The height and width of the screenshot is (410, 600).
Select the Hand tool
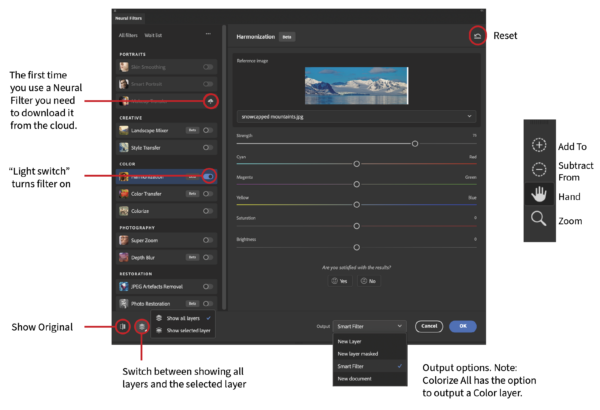(539, 194)
